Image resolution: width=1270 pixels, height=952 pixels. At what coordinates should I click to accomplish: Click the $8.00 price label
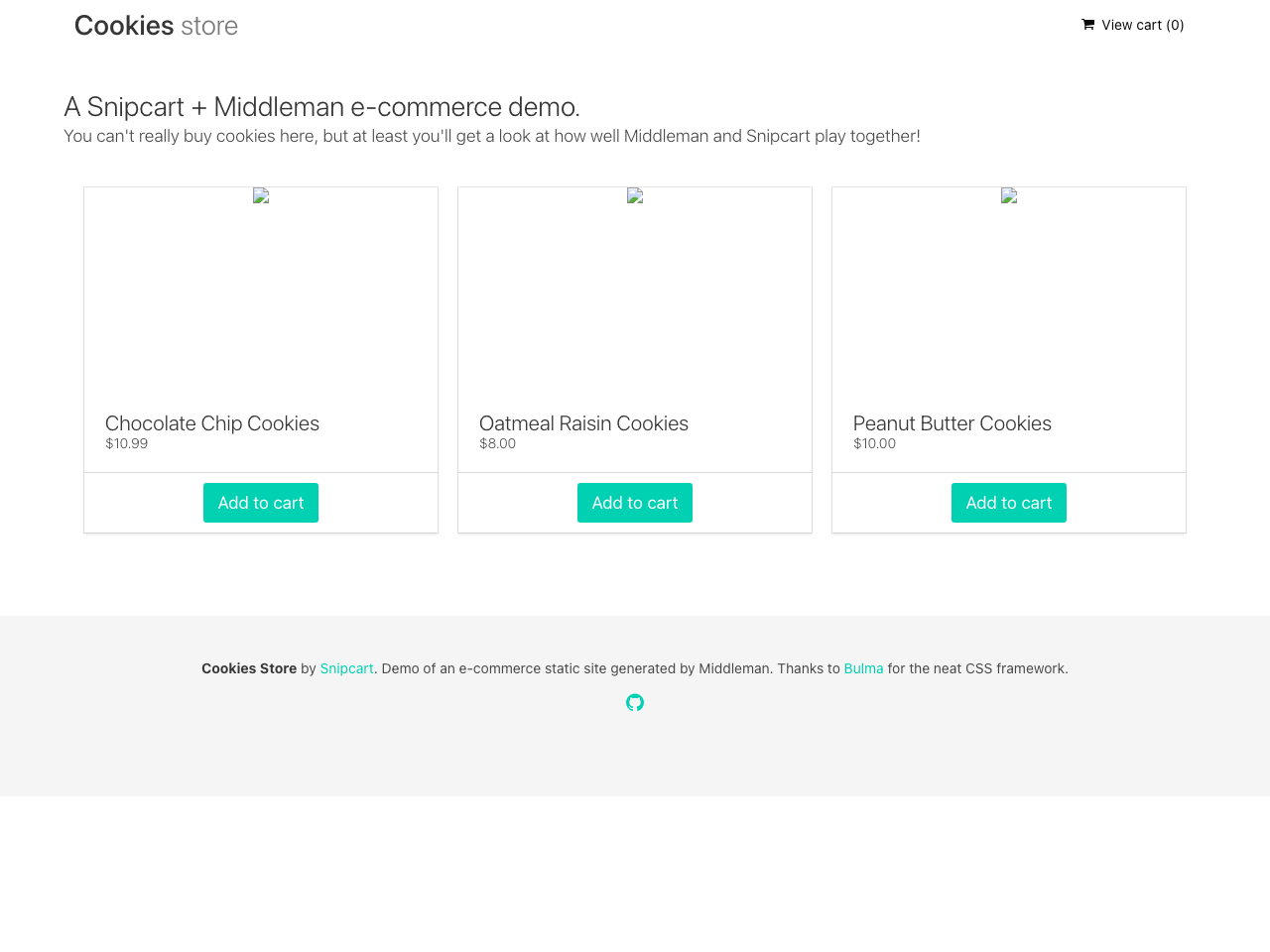(x=497, y=443)
